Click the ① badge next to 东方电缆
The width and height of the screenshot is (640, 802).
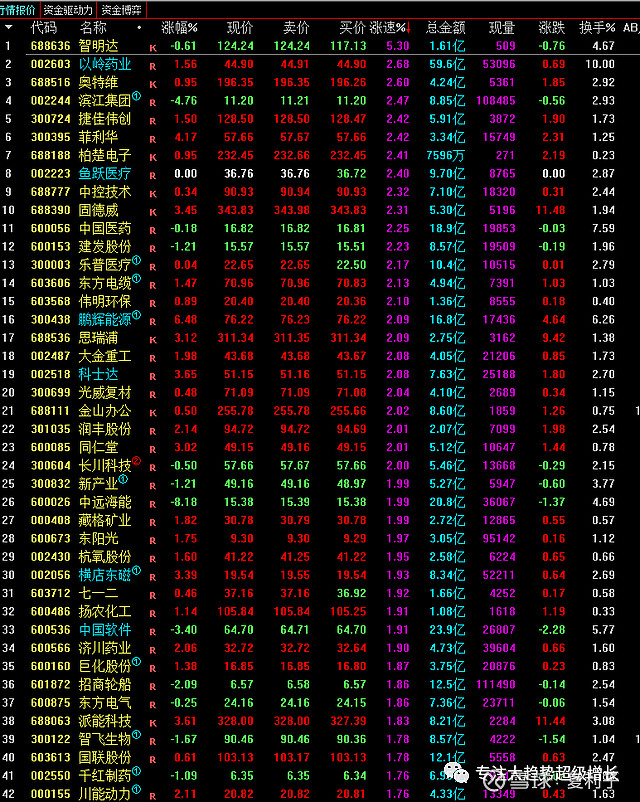tap(136, 278)
